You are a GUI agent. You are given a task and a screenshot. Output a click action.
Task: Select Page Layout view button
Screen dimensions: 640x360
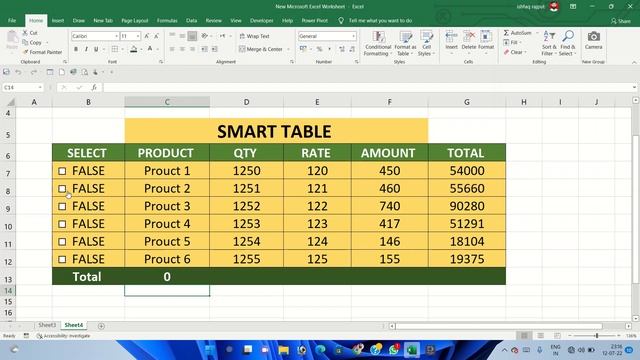point(540,336)
